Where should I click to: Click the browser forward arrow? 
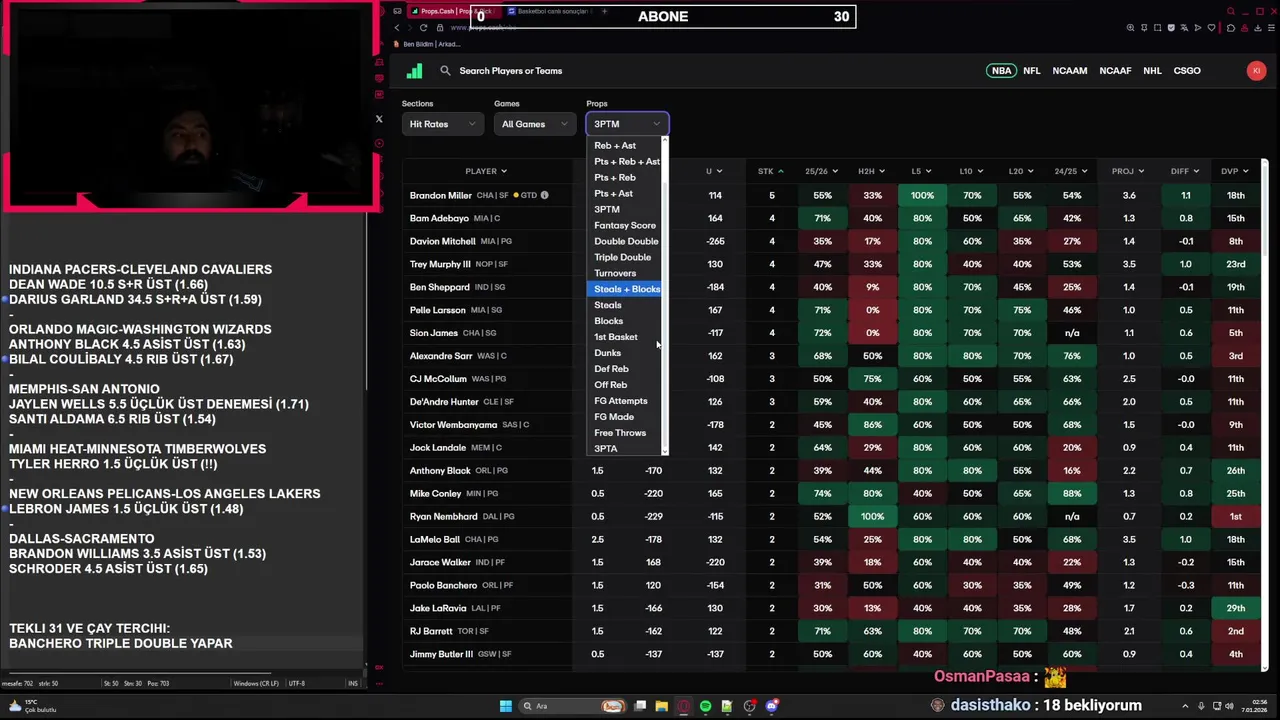[411, 28]
